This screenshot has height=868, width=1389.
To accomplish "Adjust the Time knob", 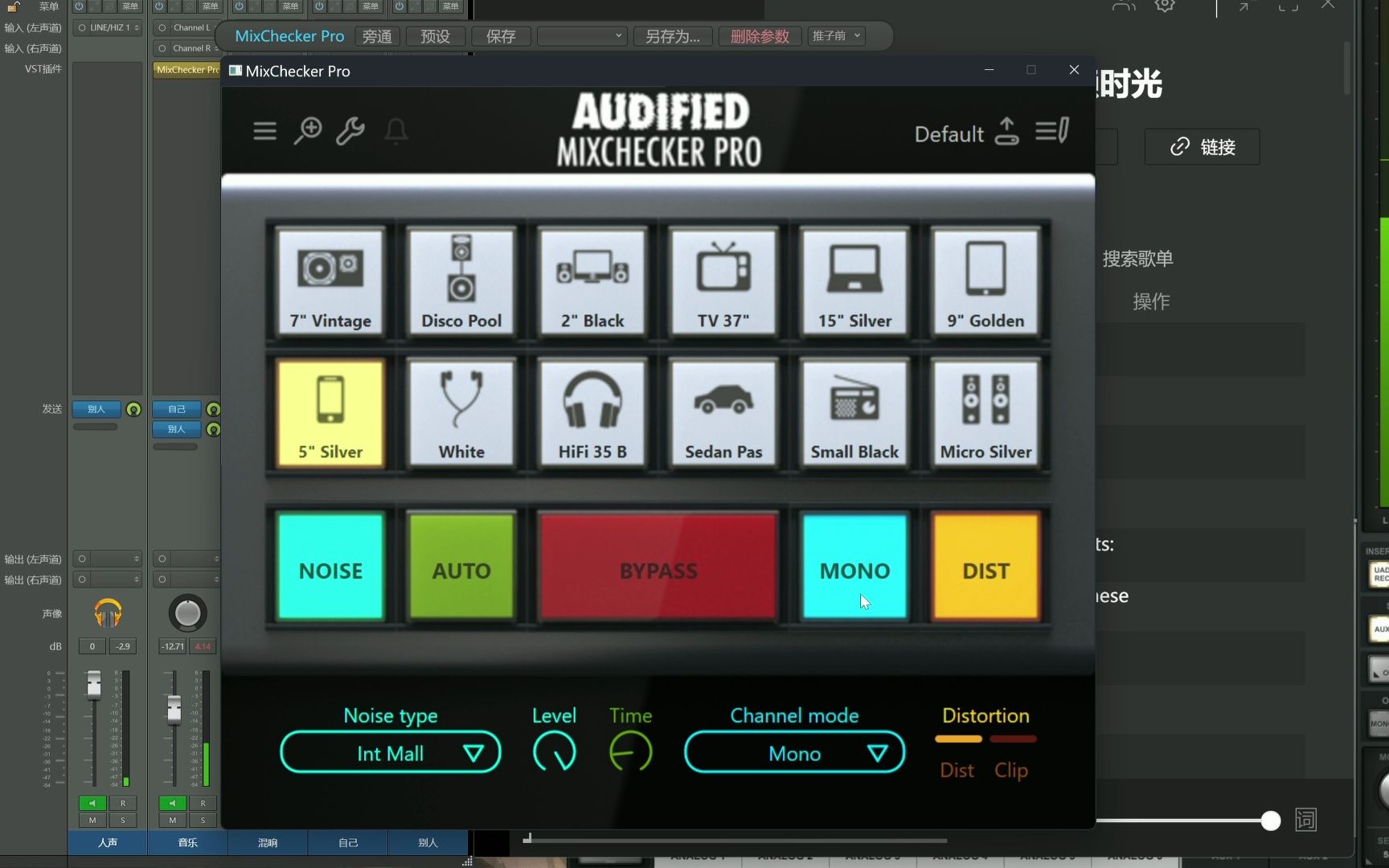I will pos(630,752).
